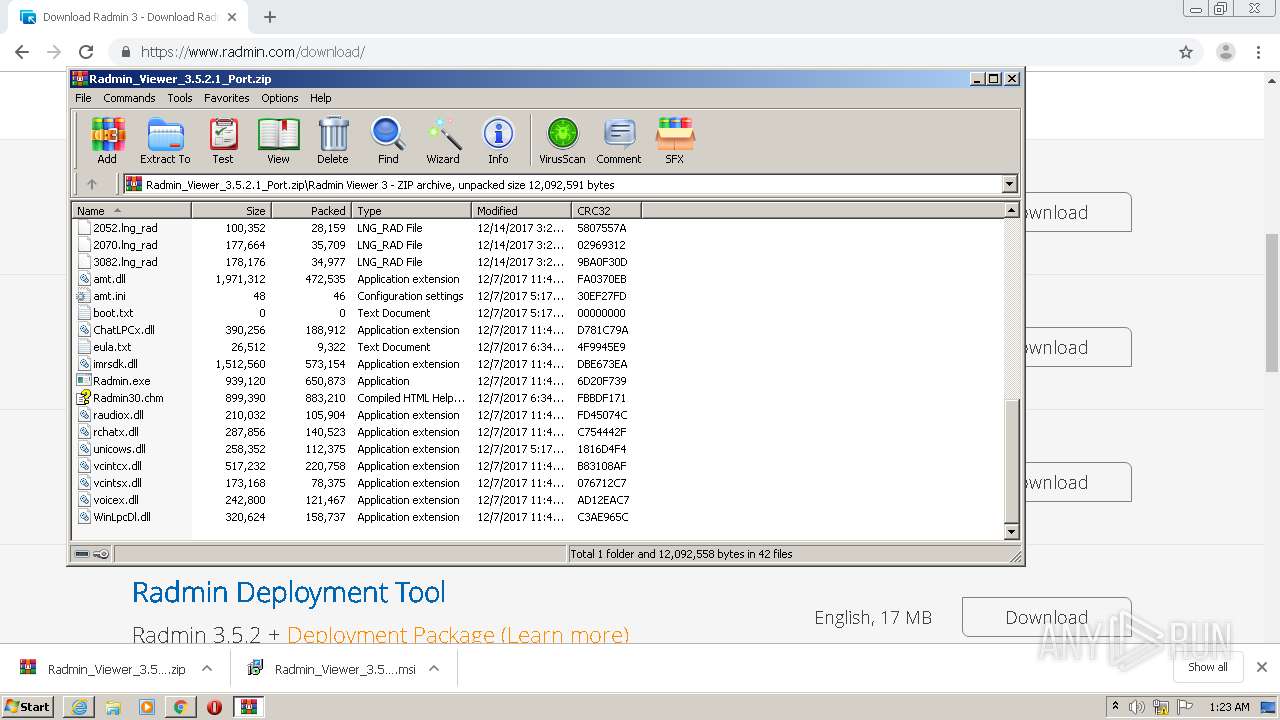The height and width of the screenshot is (720, 1280).
Task: Click the SFX toolbar icon
Action: pos(675,140)
